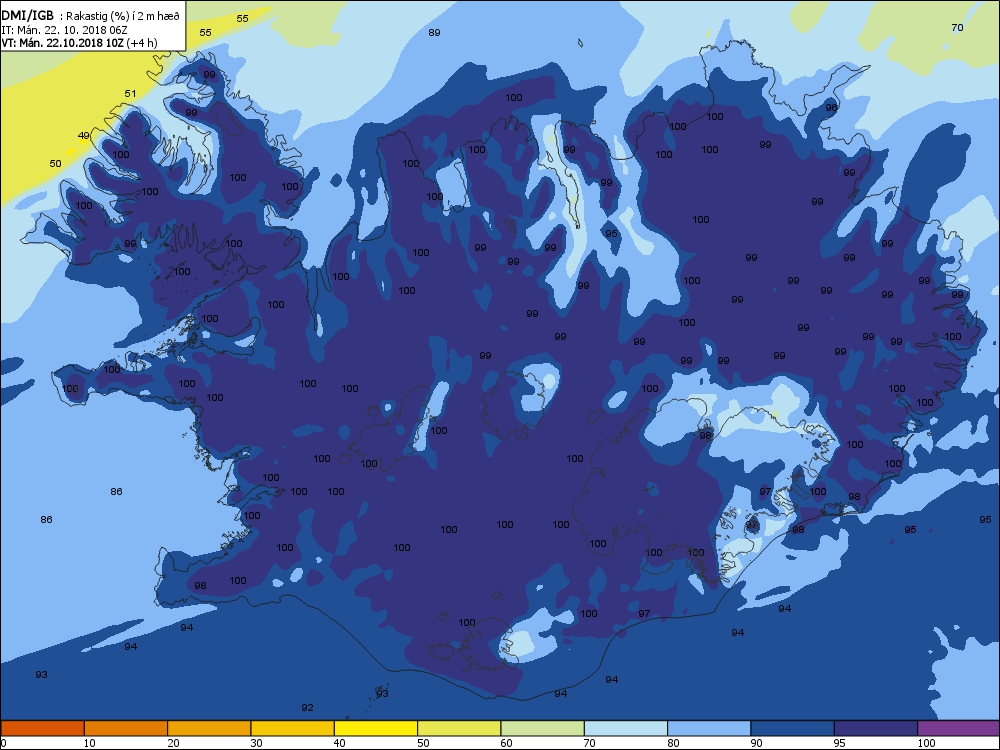Click the legend scale label 30
1000x750 pixels.
tap(256, 743)
